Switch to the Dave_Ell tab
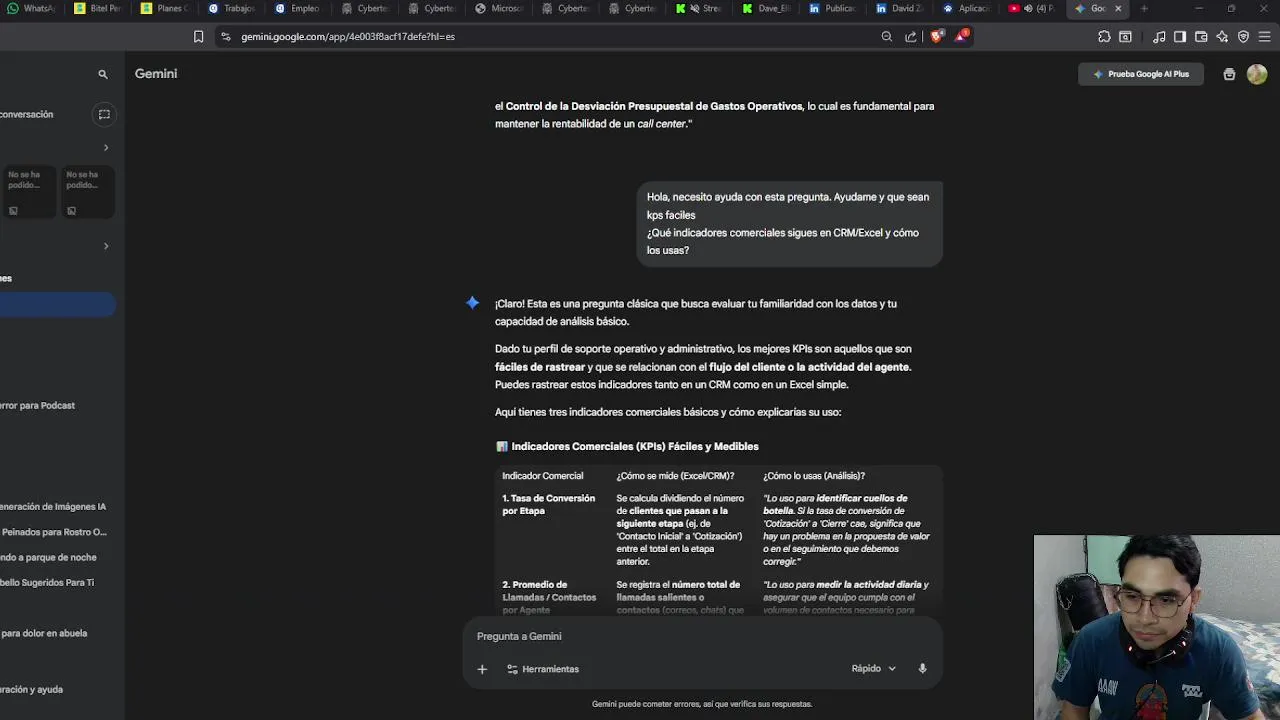 (768, 8)
